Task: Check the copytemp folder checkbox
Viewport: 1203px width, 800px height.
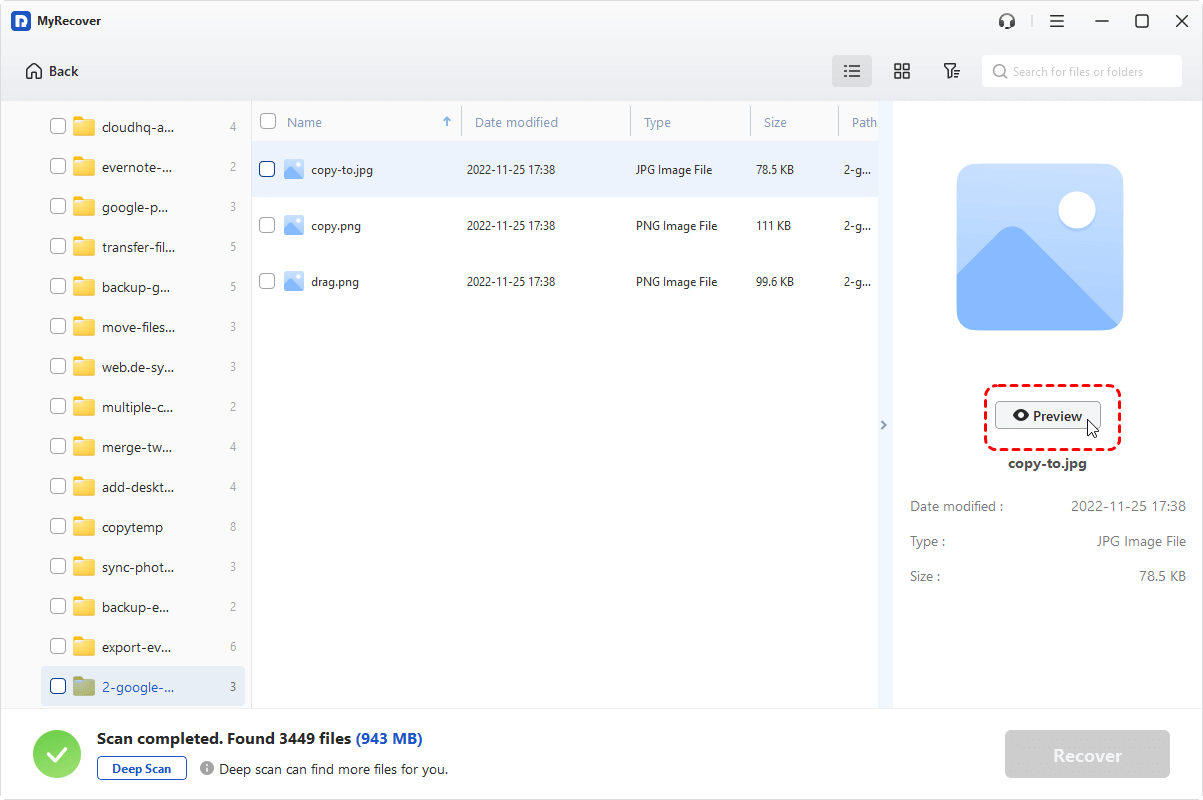Action: [x=57, y=526]
